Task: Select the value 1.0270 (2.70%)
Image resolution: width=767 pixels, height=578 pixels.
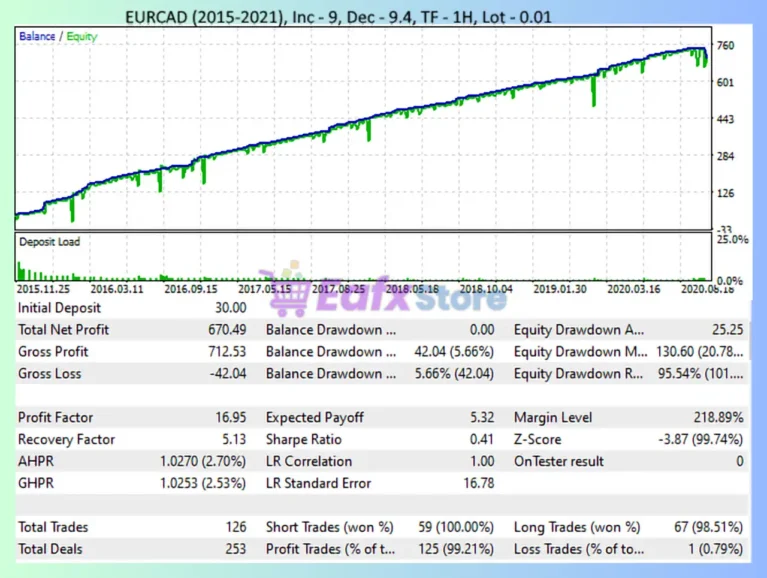Action: tap(203, 461)
